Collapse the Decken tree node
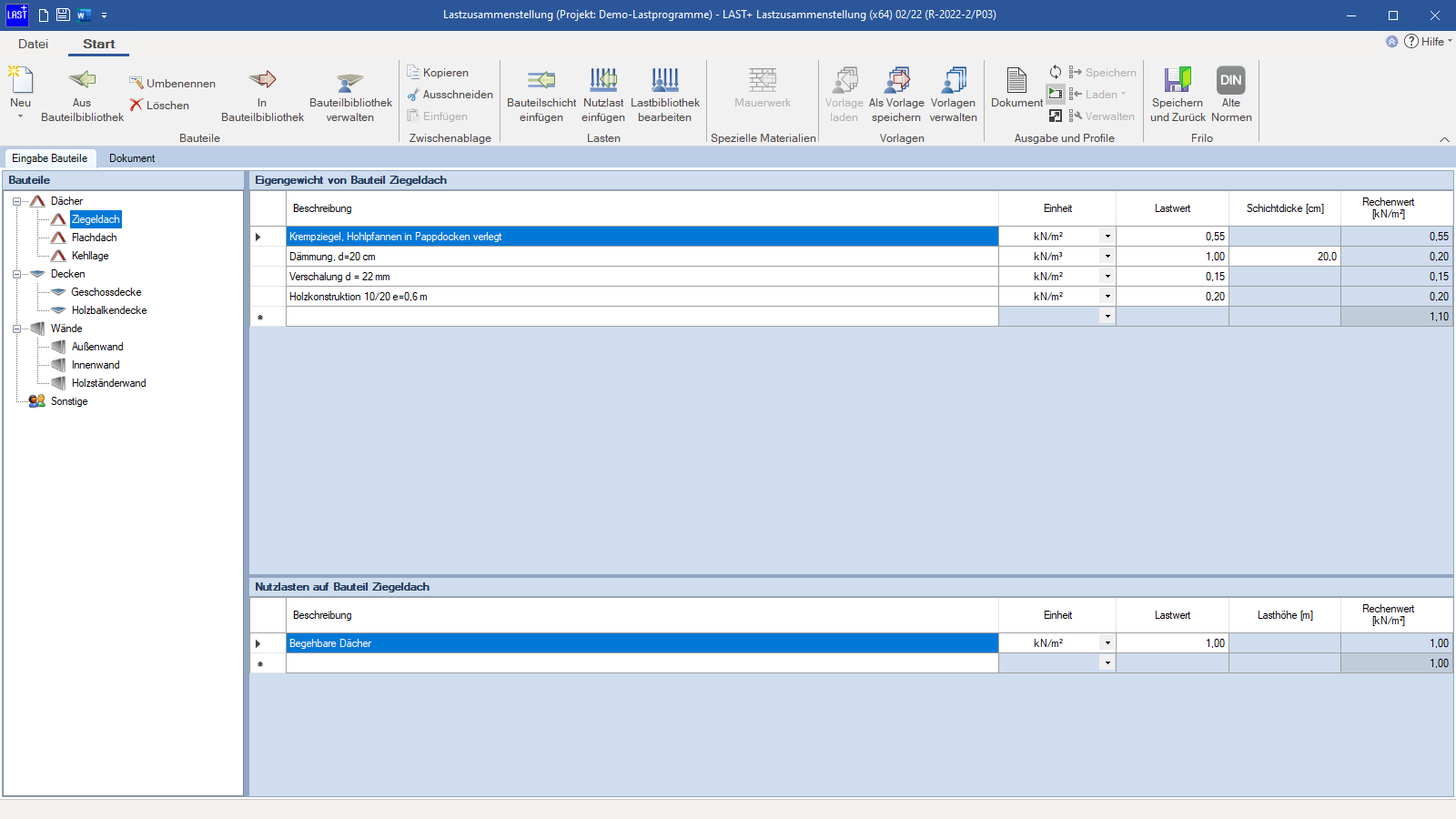The width and height of the screenshot is (1456, 819). tap(16, 274)
